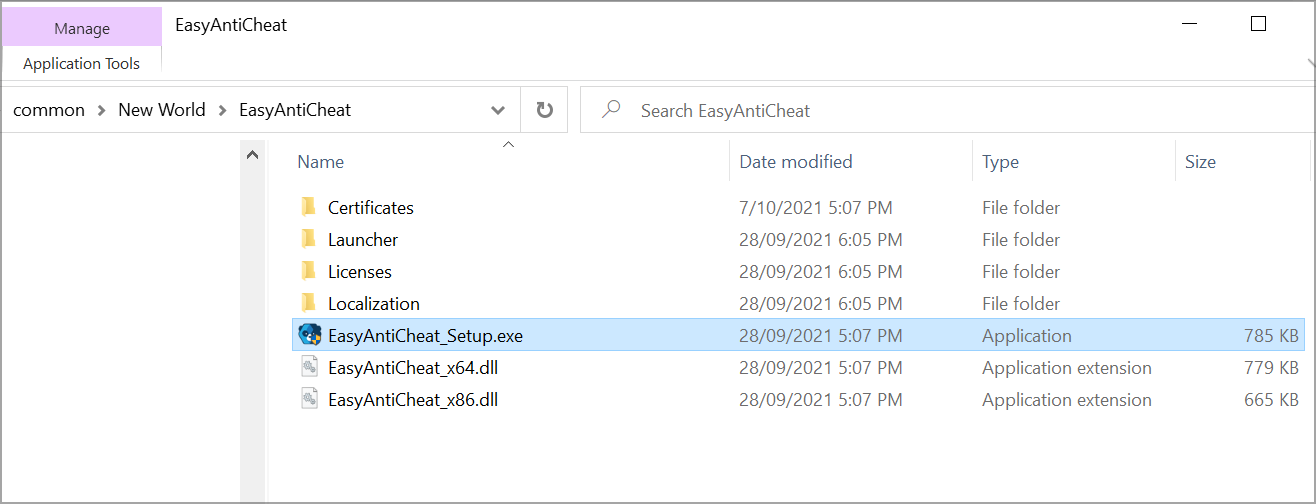Click the refresh button beside address bar
The width and height of the screenshot is (1316, 504).
544,110
